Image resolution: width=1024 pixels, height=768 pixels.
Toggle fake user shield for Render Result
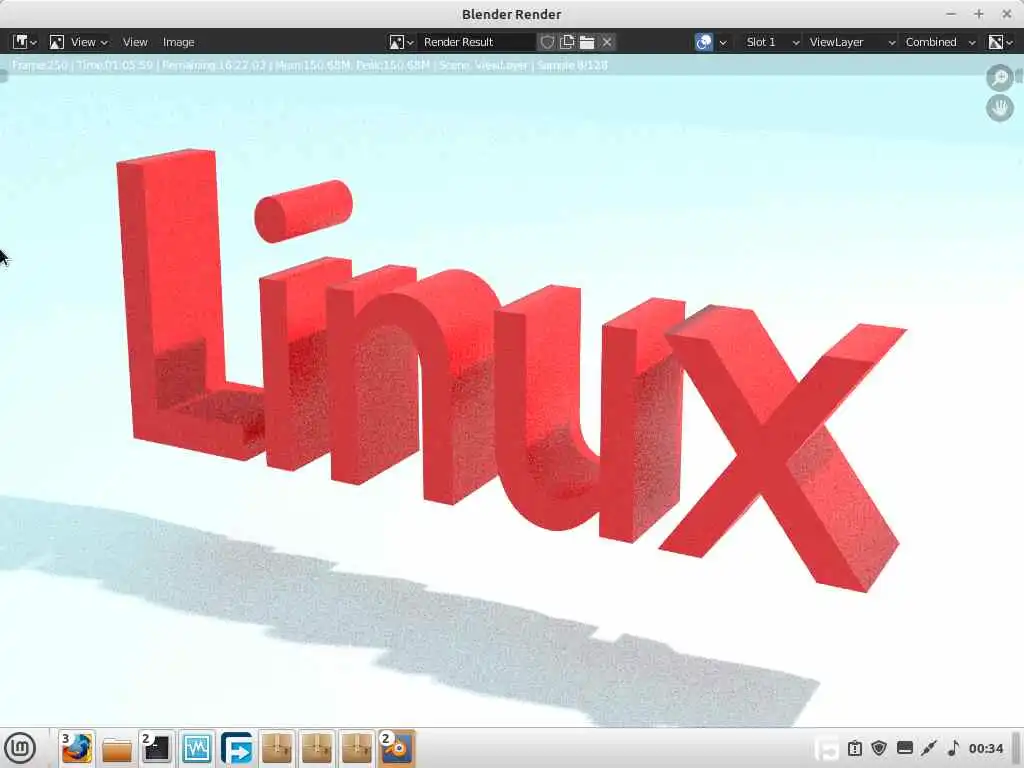[x=547, y=42]
